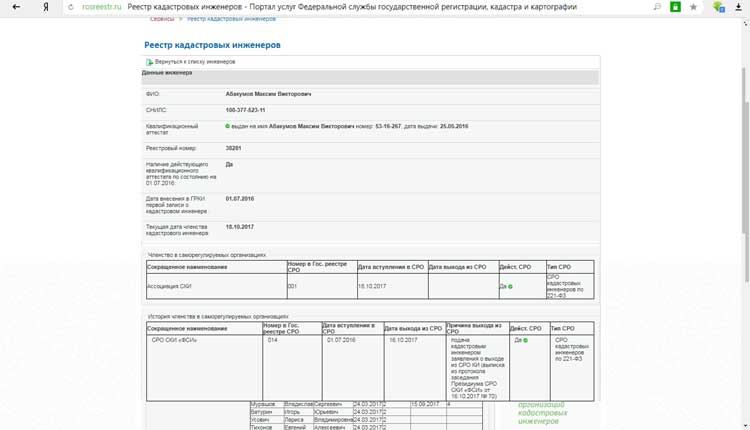This screenshot has width=750, height=430.
Task: Open the green Protect lock icon
Action: pyautogui.click(x=675, y=7)
